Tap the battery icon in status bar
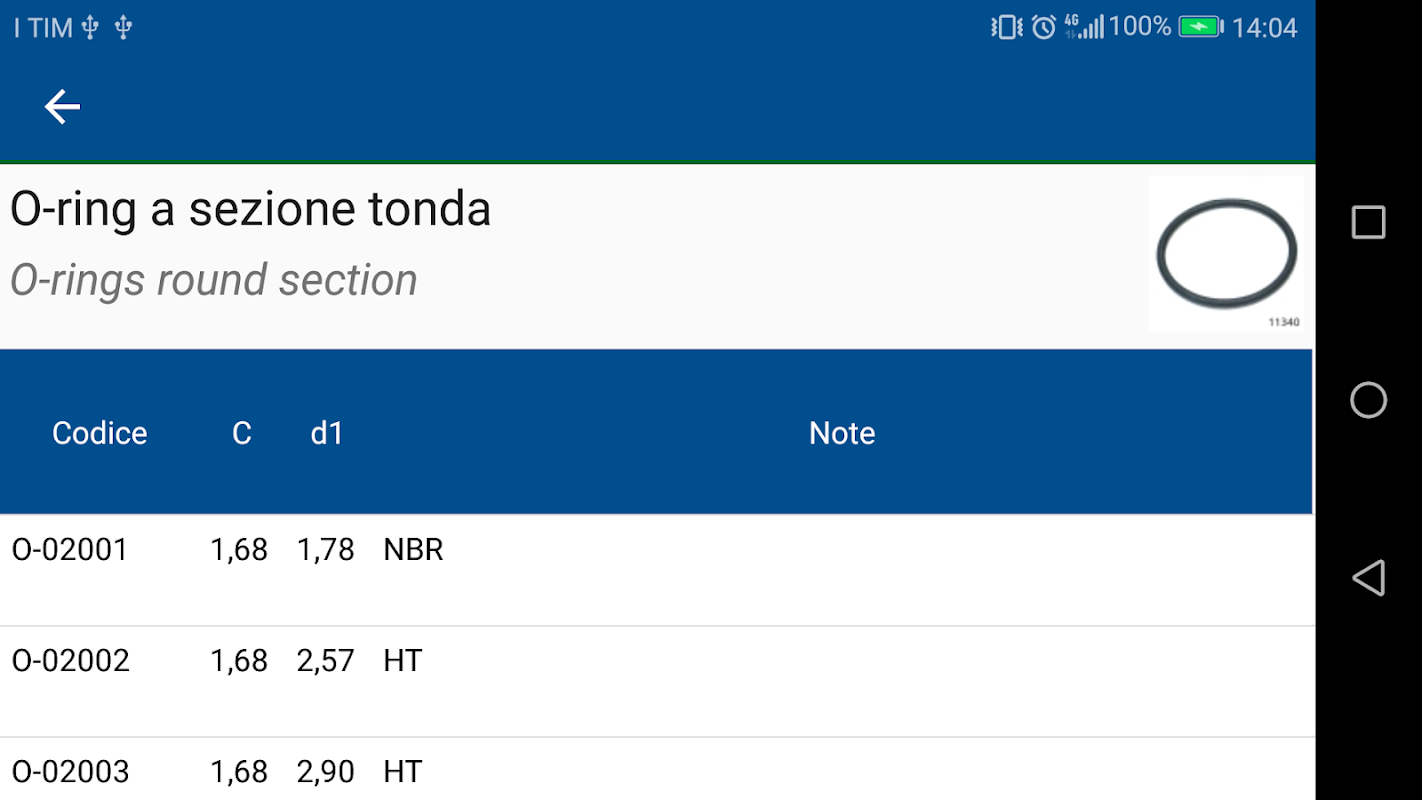 tap(1201, 27)
